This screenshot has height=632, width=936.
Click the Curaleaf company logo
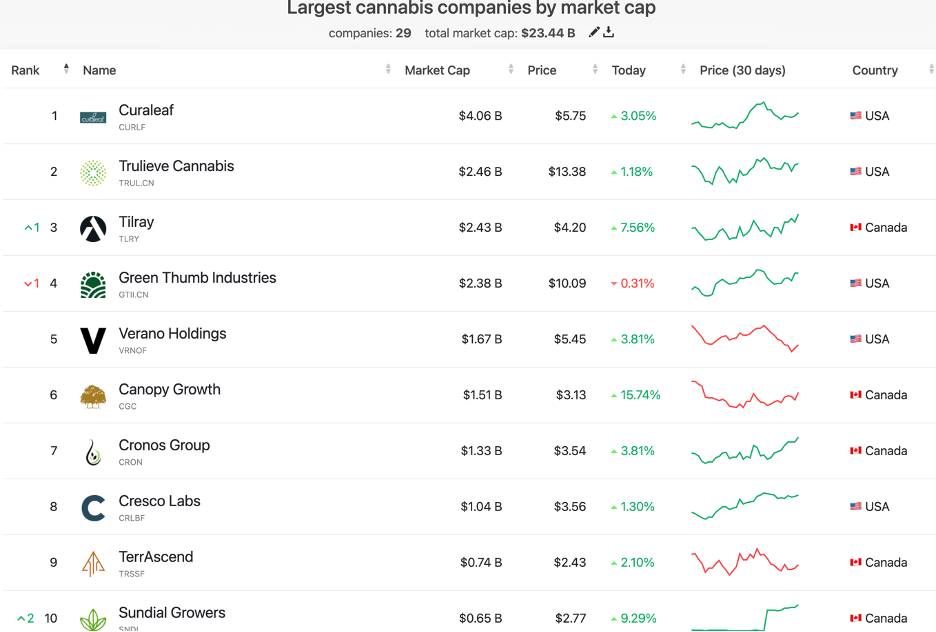click(x=93, y=117)
